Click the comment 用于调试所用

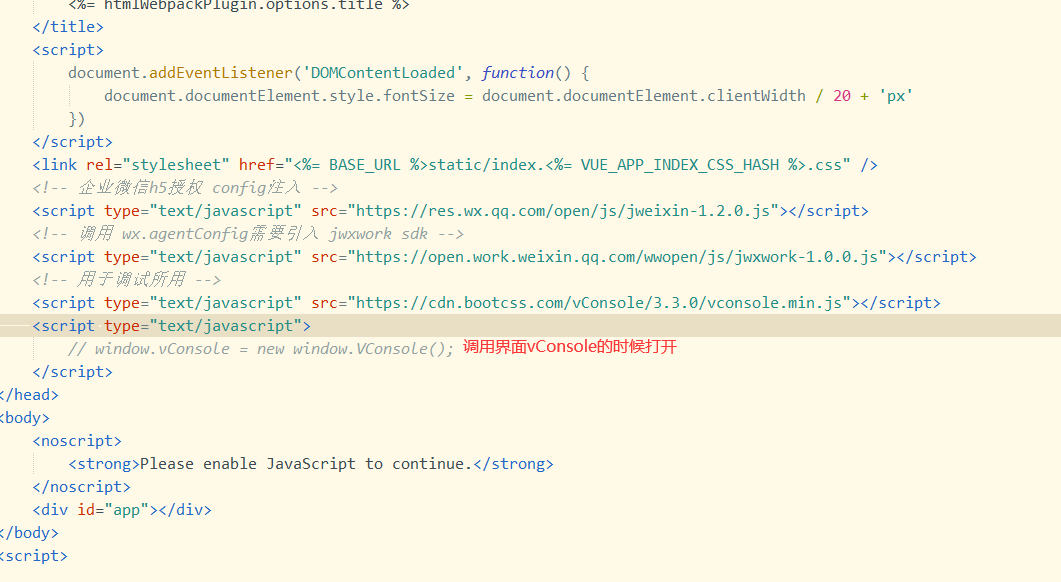(127, 280)
